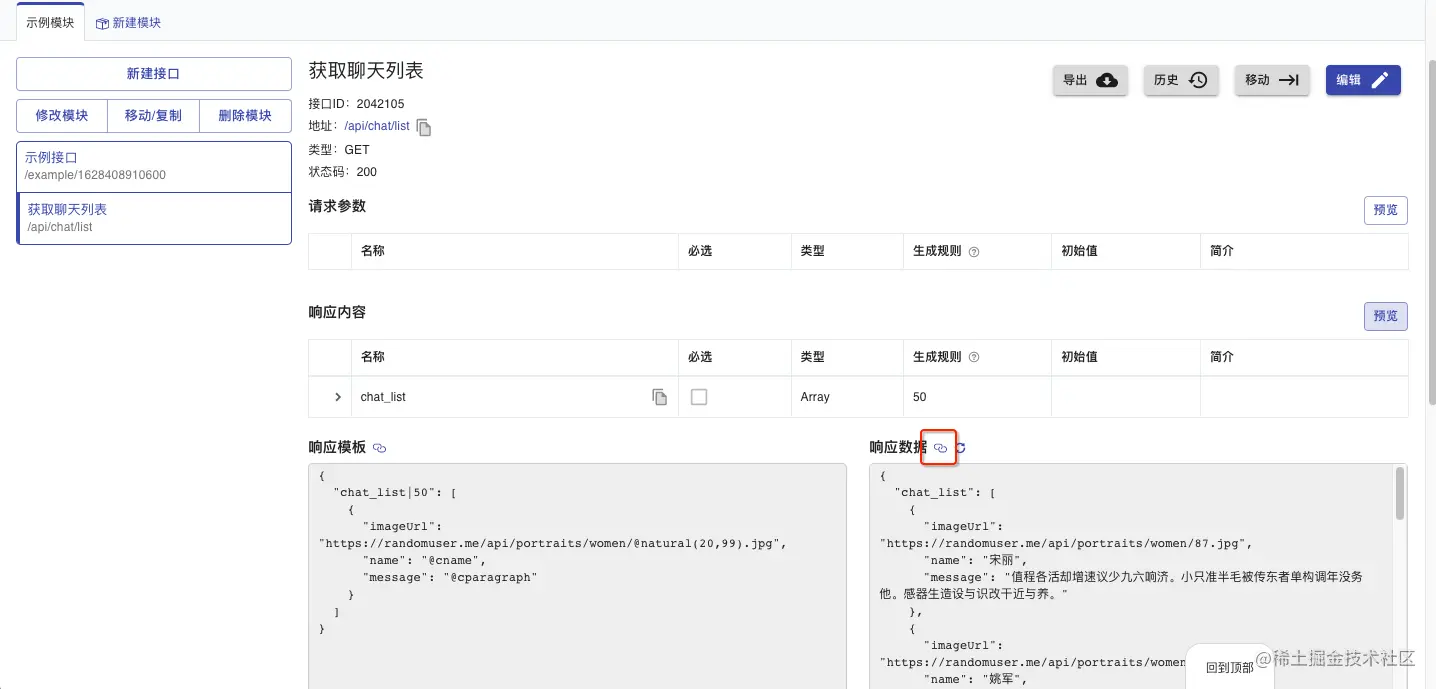Open 生成规则 help icon in 请求参数 table
This screenshot has height=689, width=1436.
point(974,252)
